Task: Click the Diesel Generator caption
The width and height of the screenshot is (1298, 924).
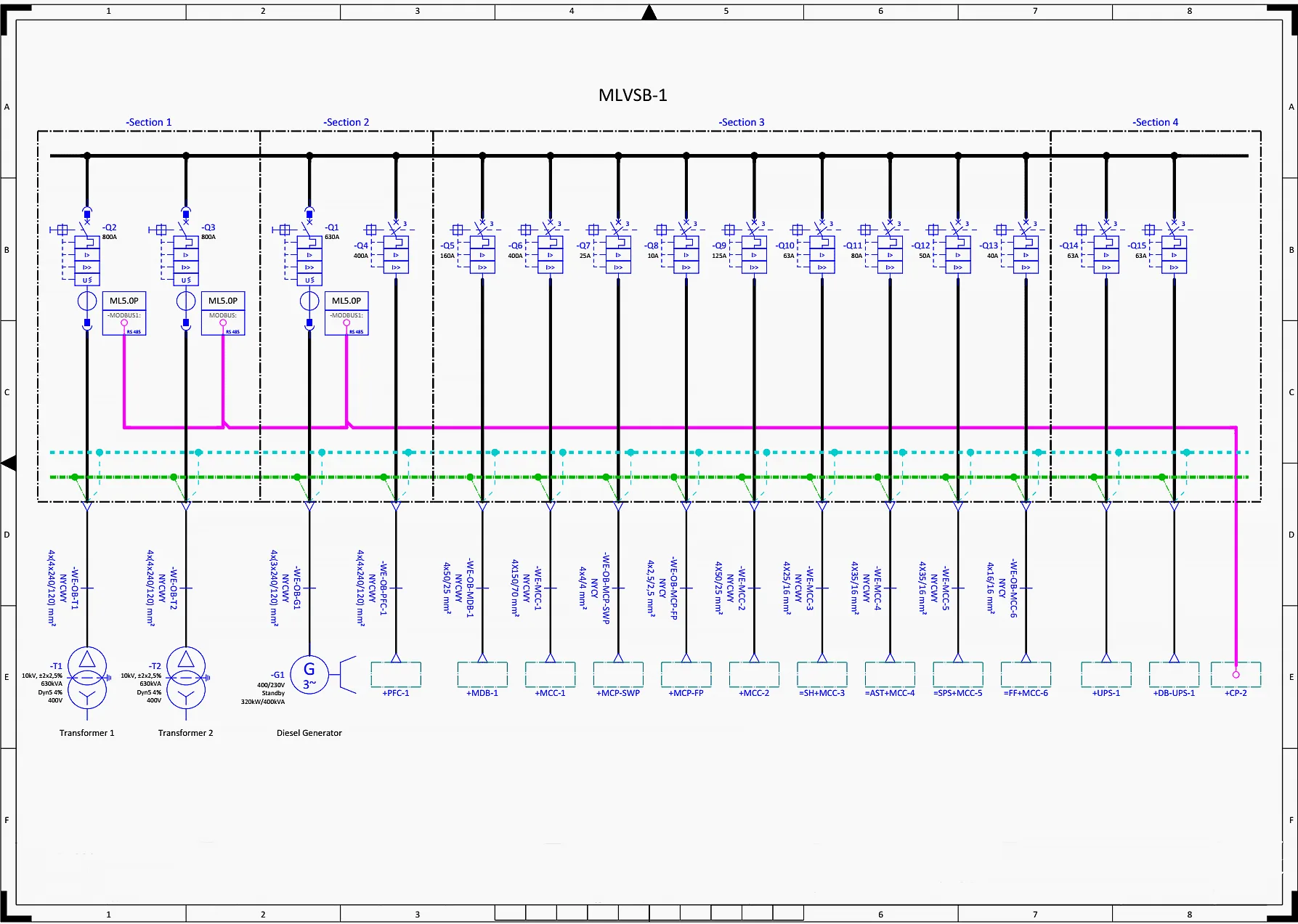Action: pyautogui.click(x=309, y=733)
